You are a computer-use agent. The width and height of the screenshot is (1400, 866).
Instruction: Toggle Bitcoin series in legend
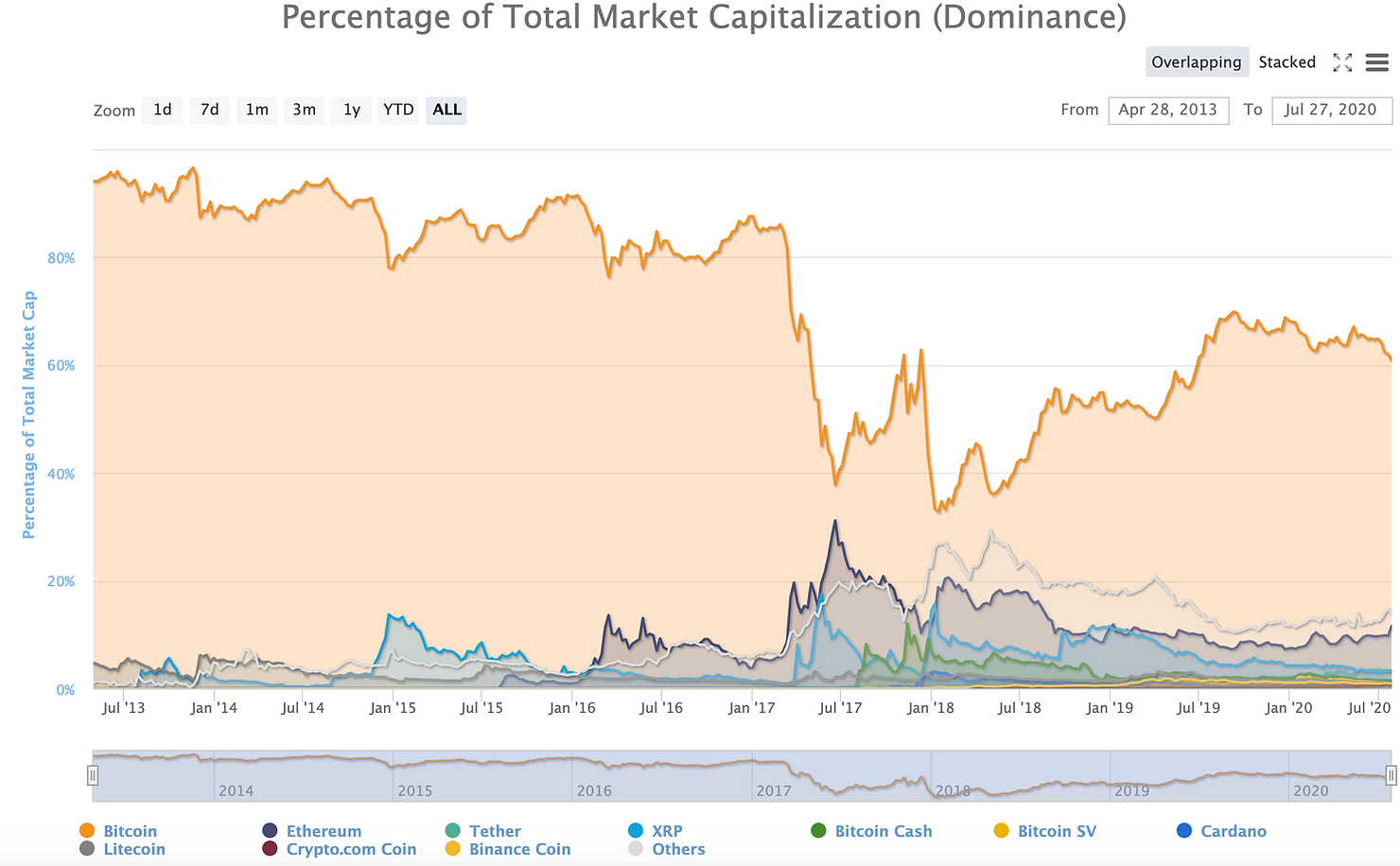tap(88, 831)
